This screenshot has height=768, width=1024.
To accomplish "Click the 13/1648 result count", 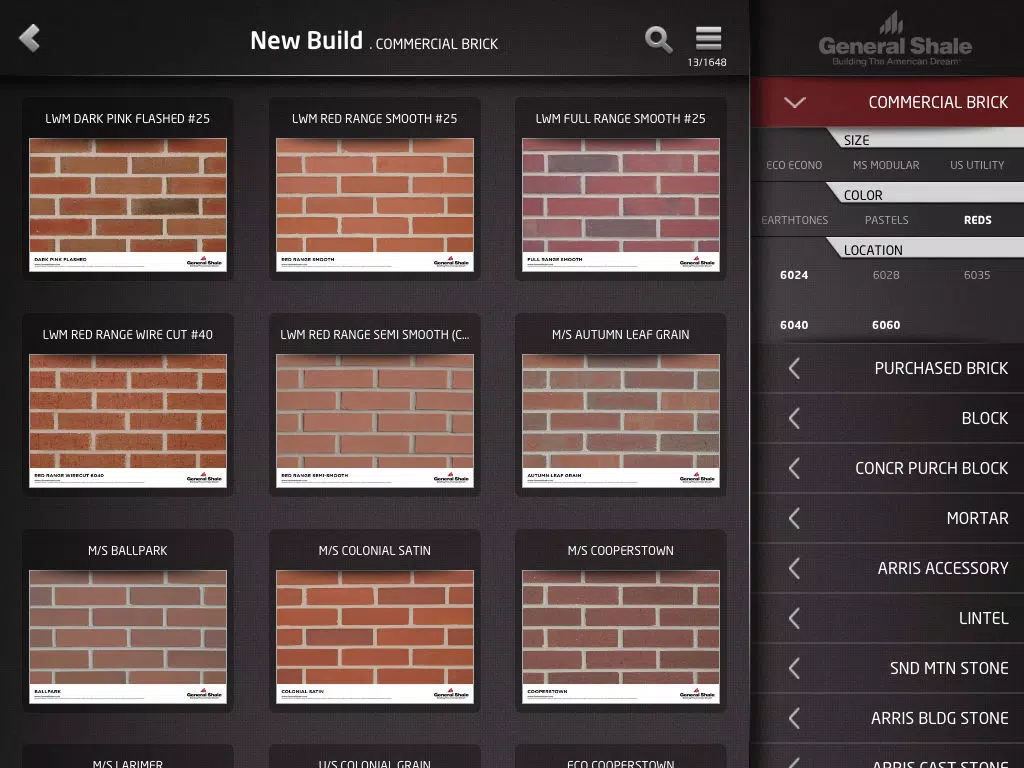I will [x=707, y=62].
